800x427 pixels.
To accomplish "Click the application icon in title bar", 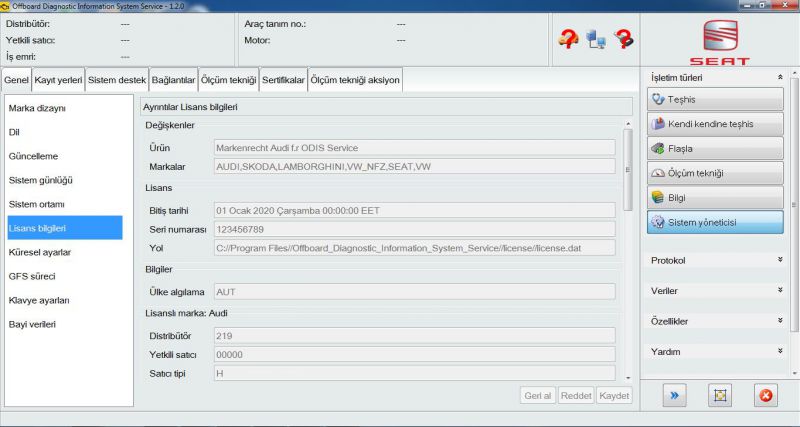I will [5, 6].
